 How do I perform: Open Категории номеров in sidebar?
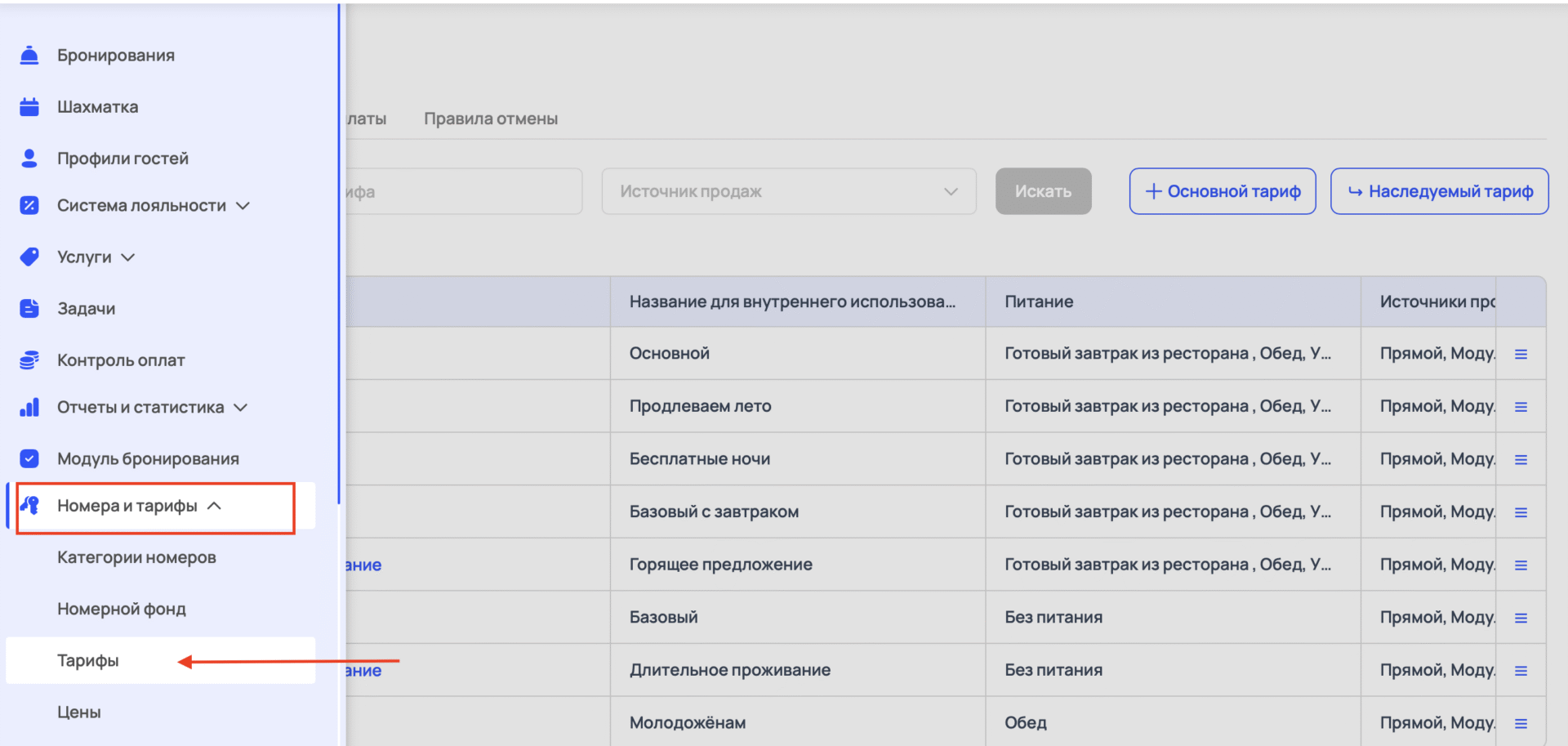[136, 557]
